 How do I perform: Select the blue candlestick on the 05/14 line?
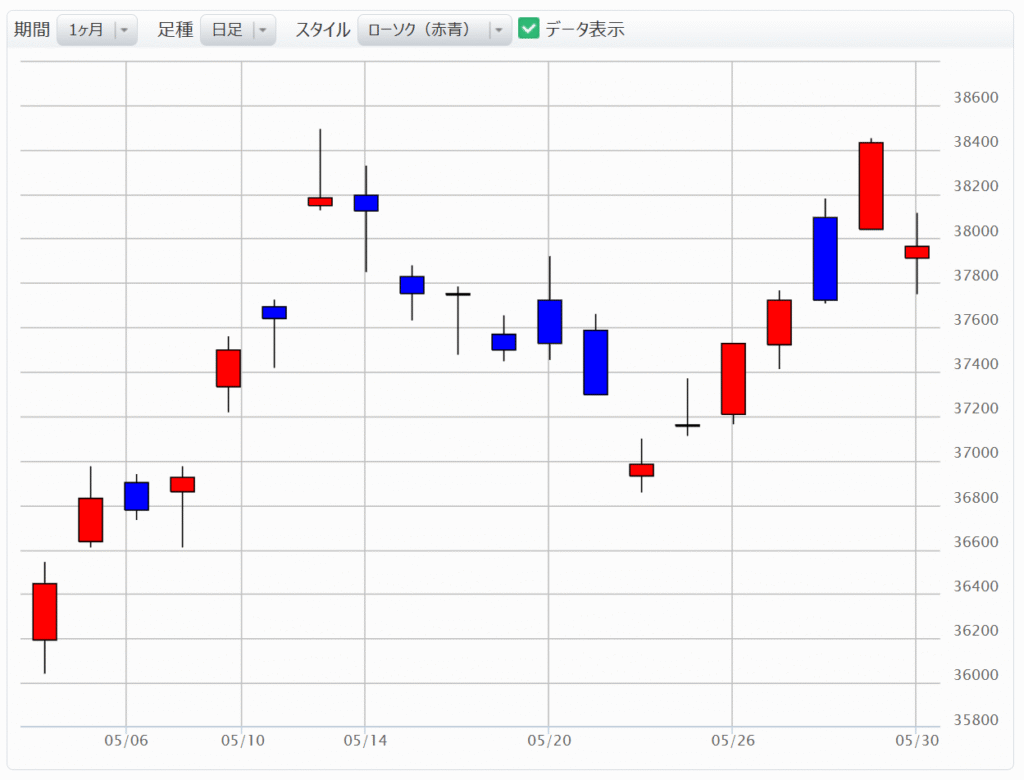pyautogui.click(x=366, y=203)
